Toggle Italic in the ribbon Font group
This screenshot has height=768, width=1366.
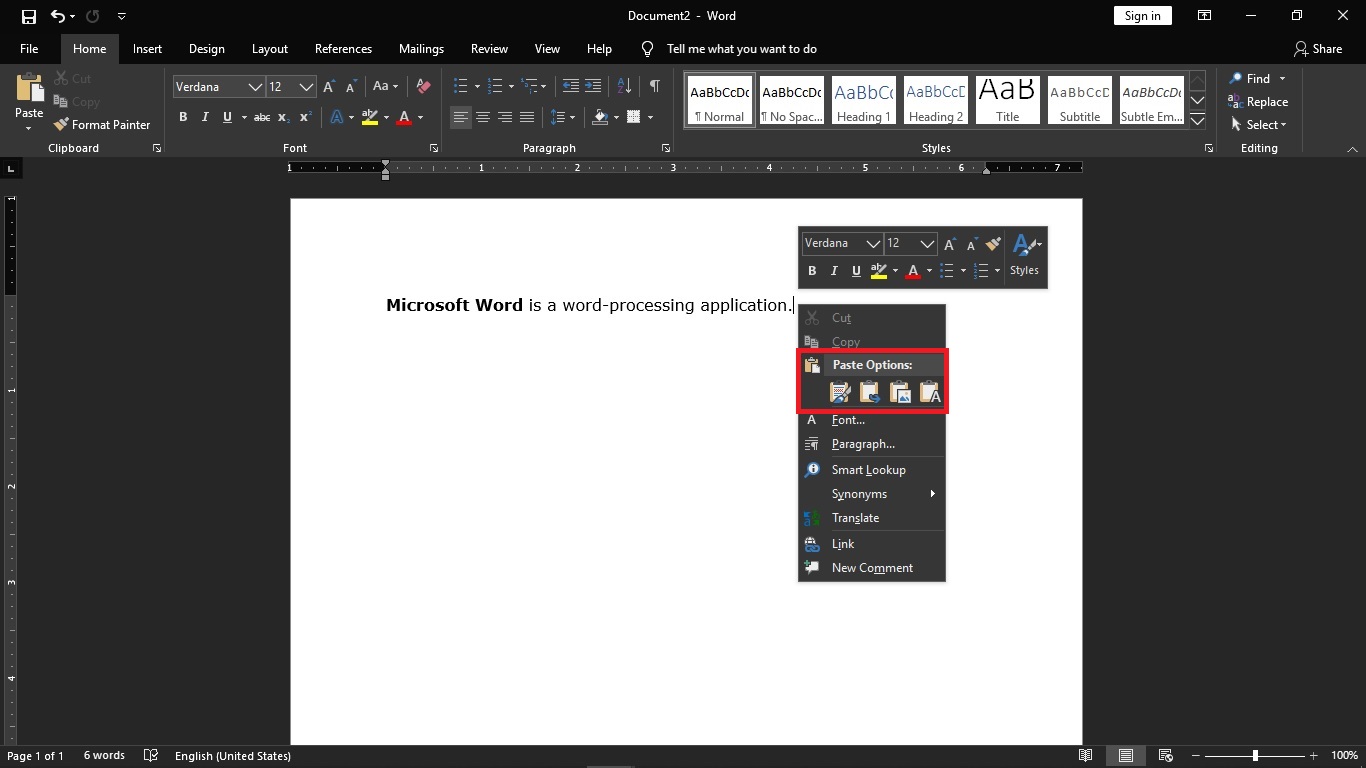coord(205,117)
